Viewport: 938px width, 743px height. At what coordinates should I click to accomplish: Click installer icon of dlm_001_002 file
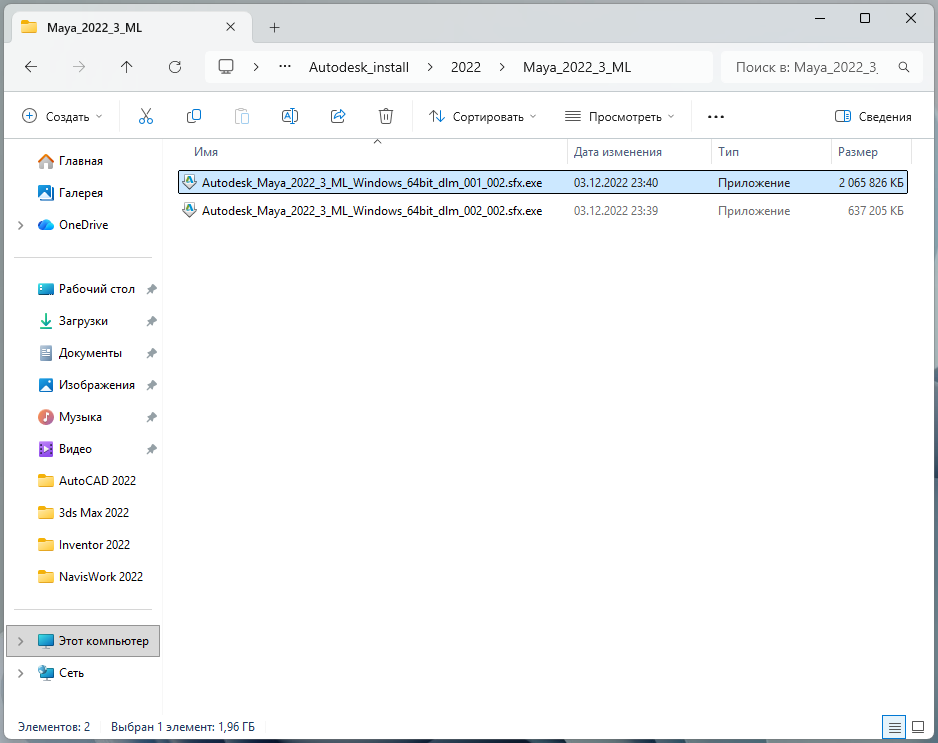(x=190, y=182)
